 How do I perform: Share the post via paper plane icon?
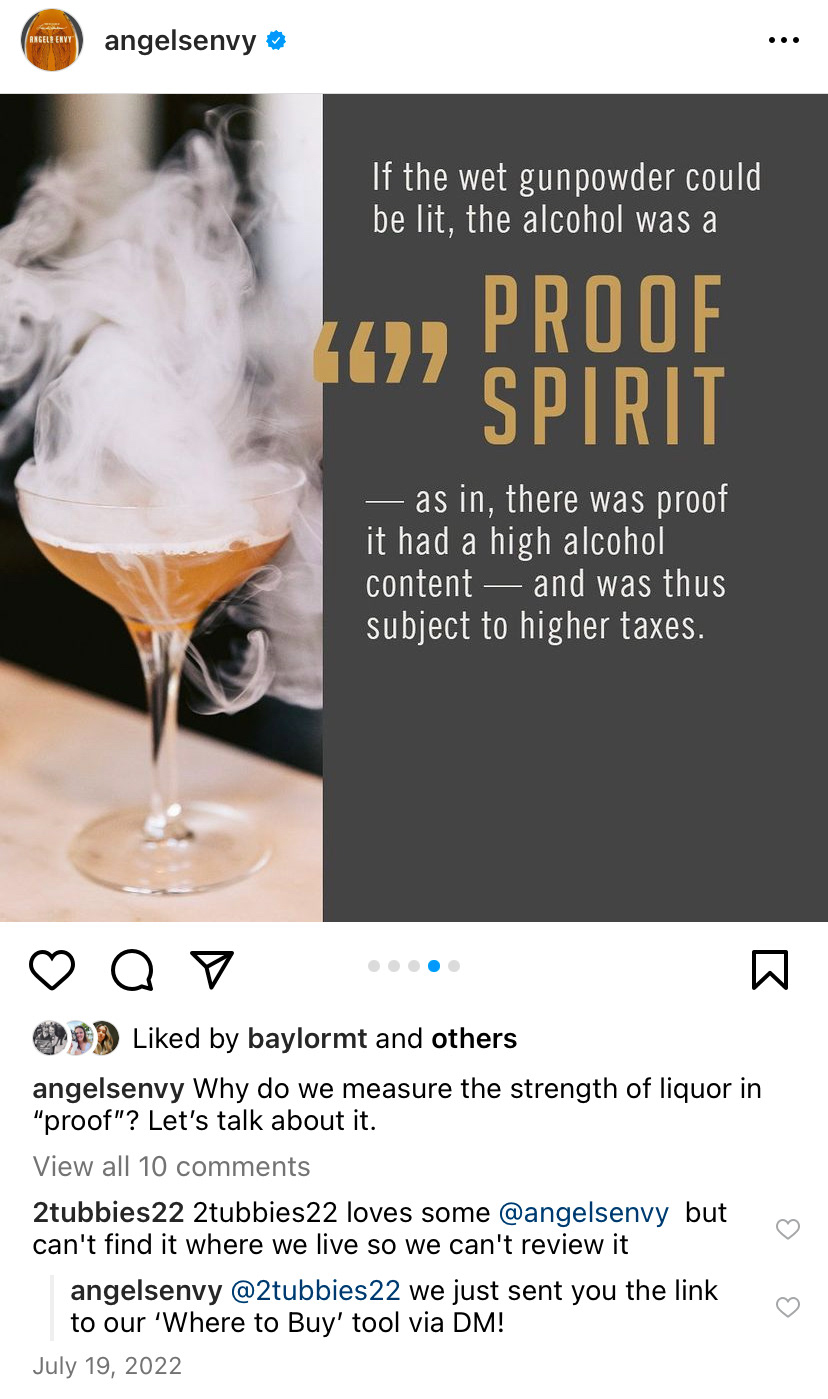[x=212, y=969]
